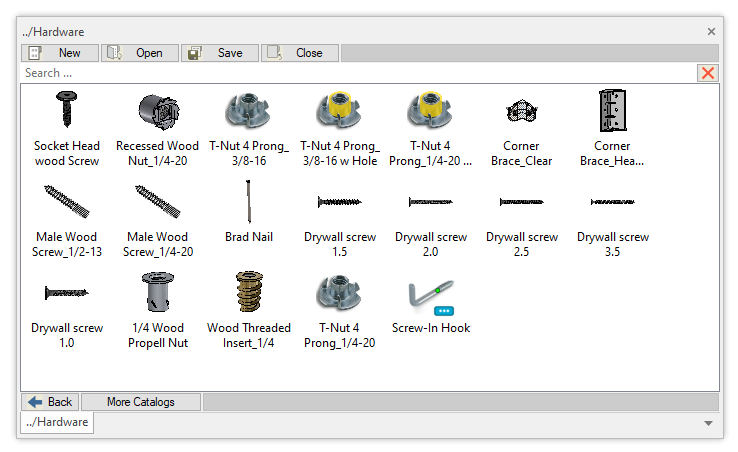Open More Catalogs
738x452 pixels.
point(140,402)
